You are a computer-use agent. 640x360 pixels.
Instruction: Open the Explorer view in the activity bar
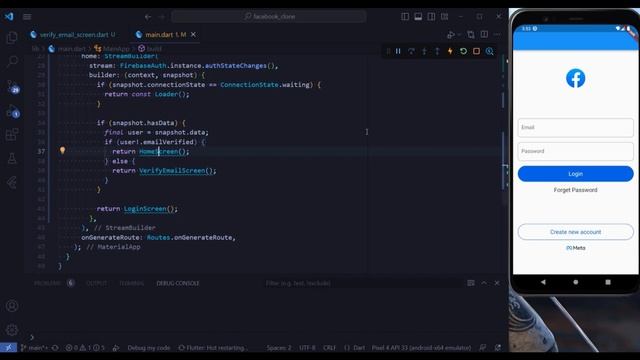(x=12, y=38)
